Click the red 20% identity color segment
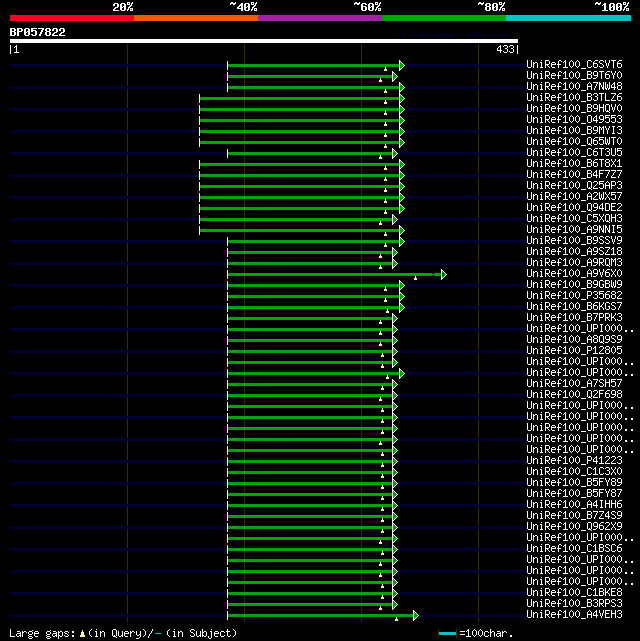This screenshot has height=641, width=640. point(72,18)
